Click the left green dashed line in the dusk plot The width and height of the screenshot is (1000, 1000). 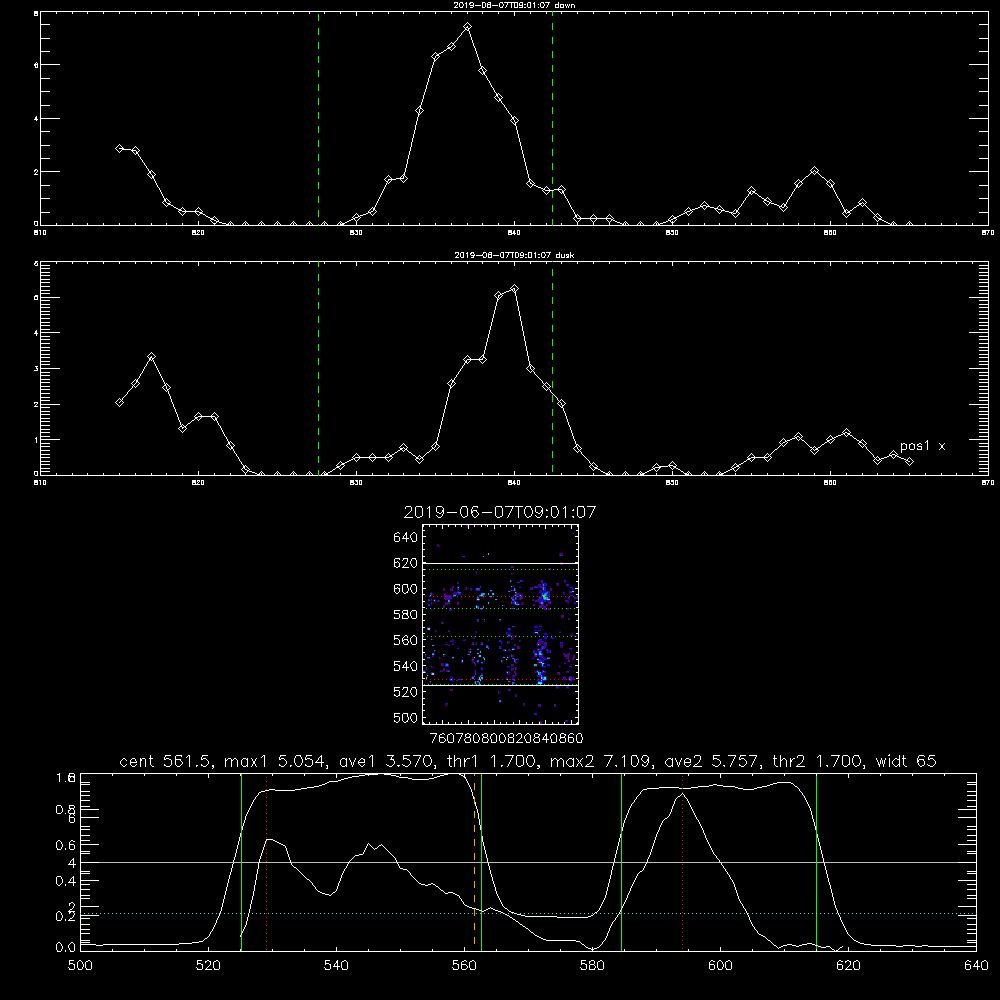(x=318, y=368)
